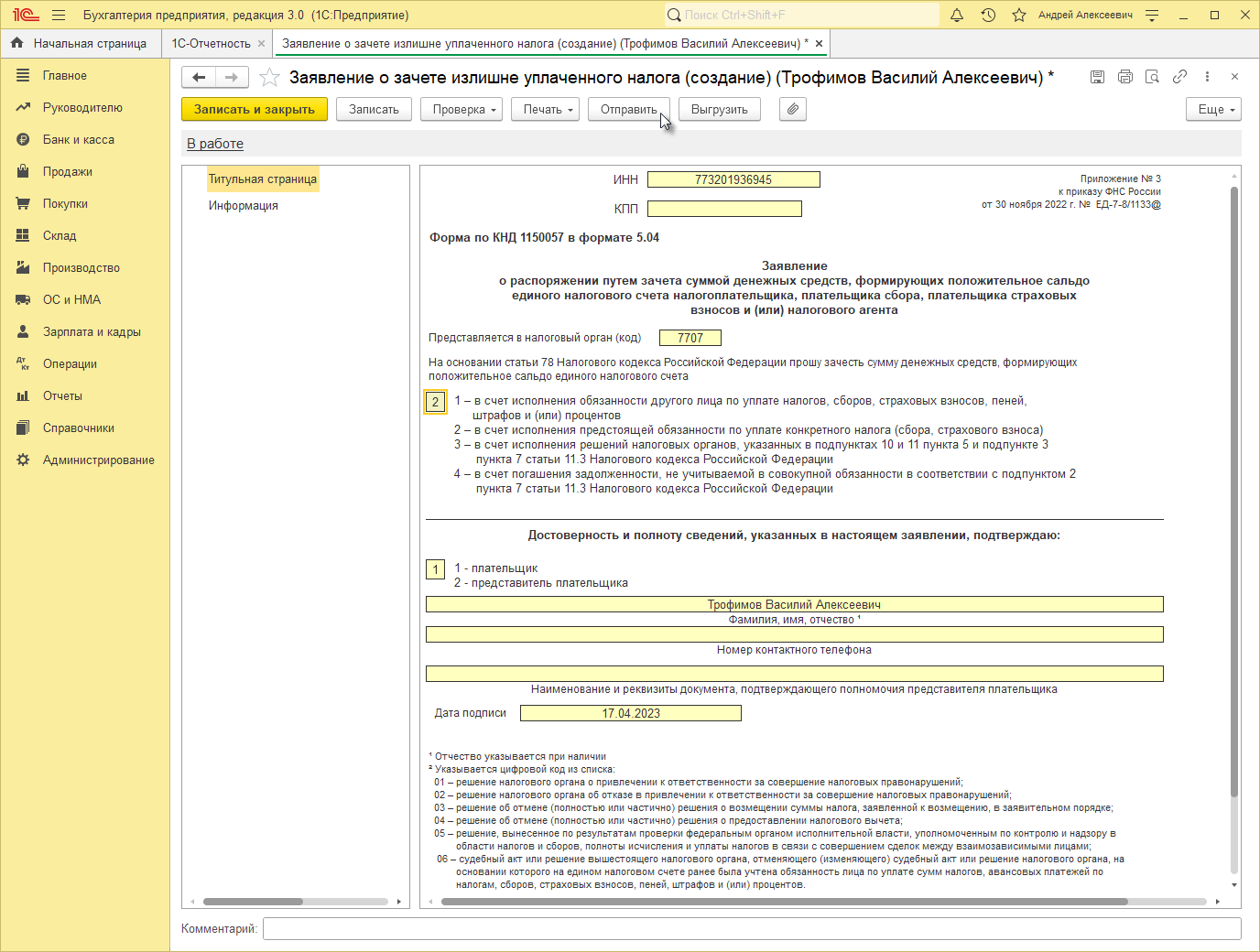Close the Заявление о зачете tab
Image resolution: width=1260 pixels, height=952 pixels.
pyautogui.click(x=819, y=43)
